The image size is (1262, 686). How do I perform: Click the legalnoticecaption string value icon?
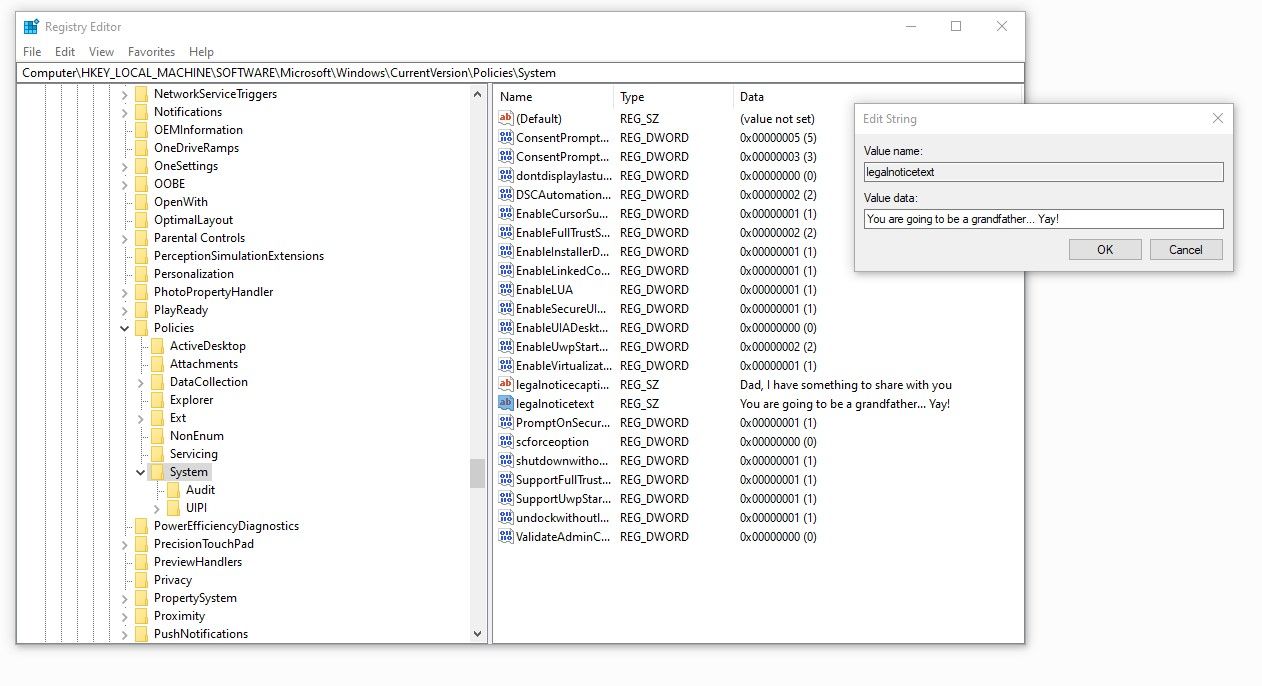click(505, 385)
